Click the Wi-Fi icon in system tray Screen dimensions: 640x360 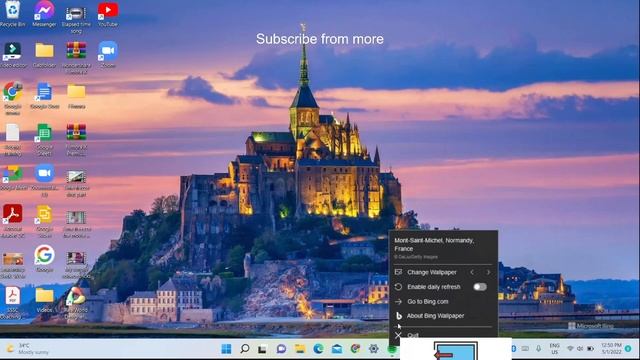click(x=570, y=349)
